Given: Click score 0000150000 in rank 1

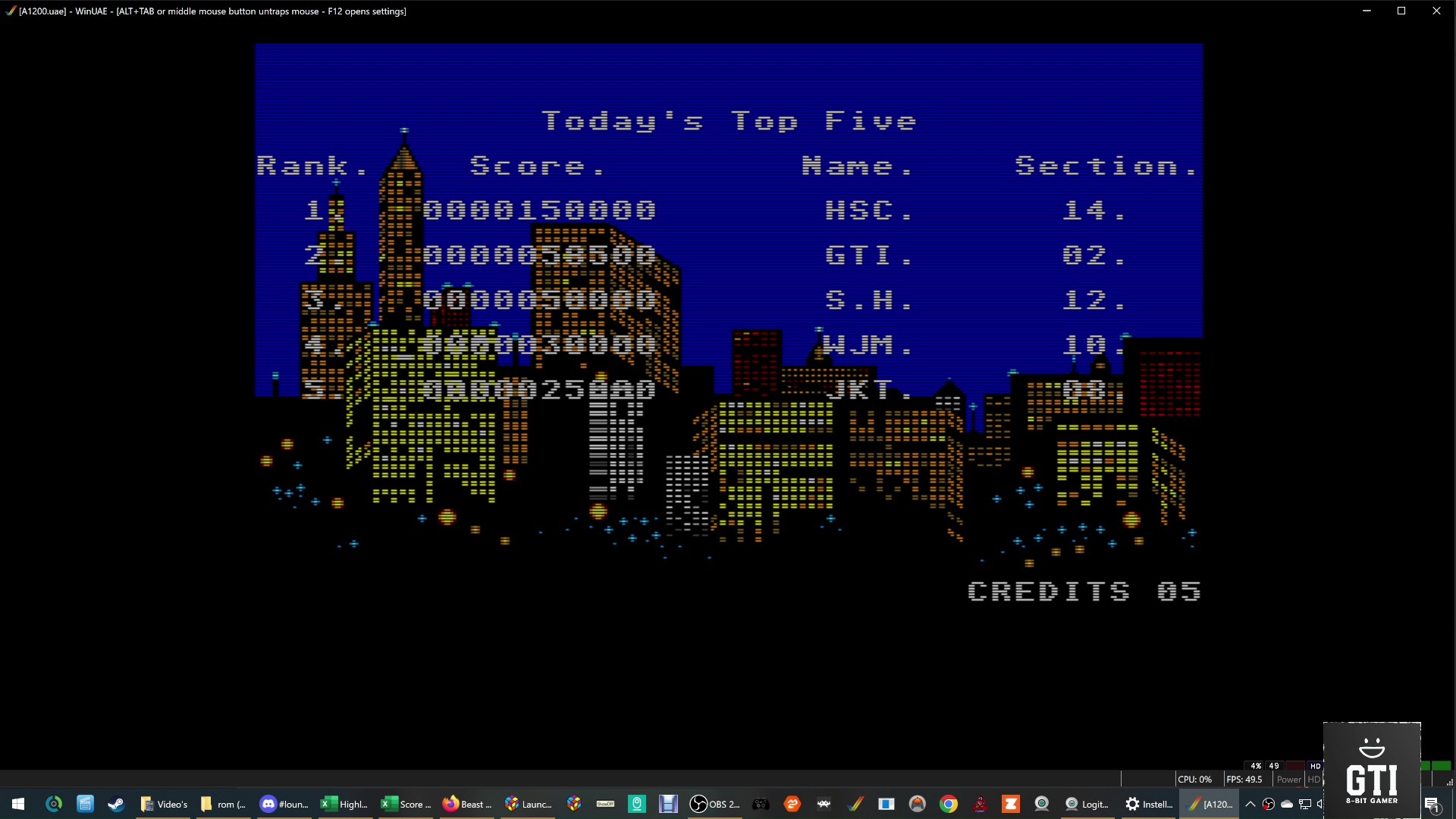Looking at the screenshot, I should pyautogui.click(x=540, y=210).
